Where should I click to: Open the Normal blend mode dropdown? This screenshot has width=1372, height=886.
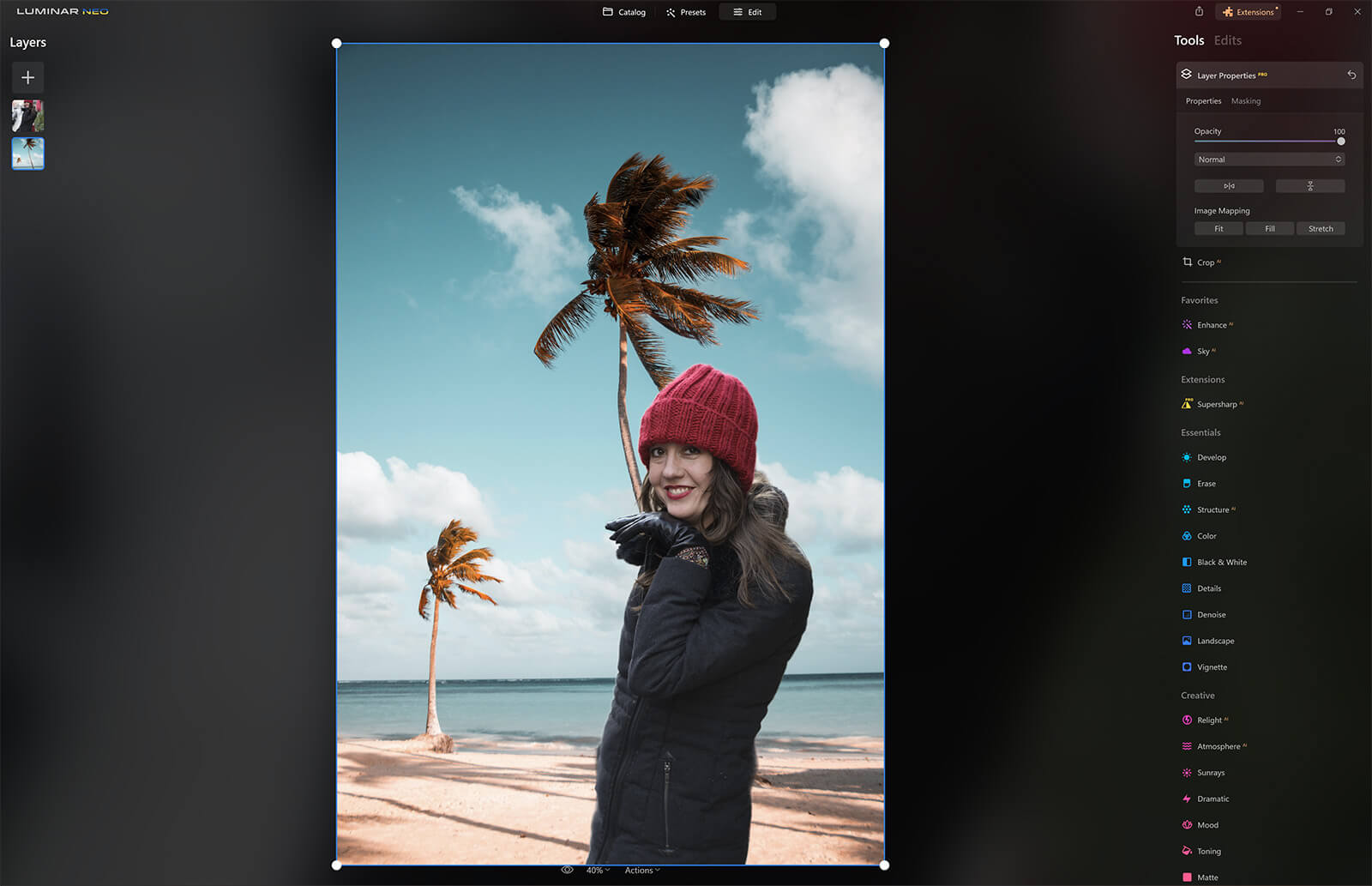pos(1268,160)
